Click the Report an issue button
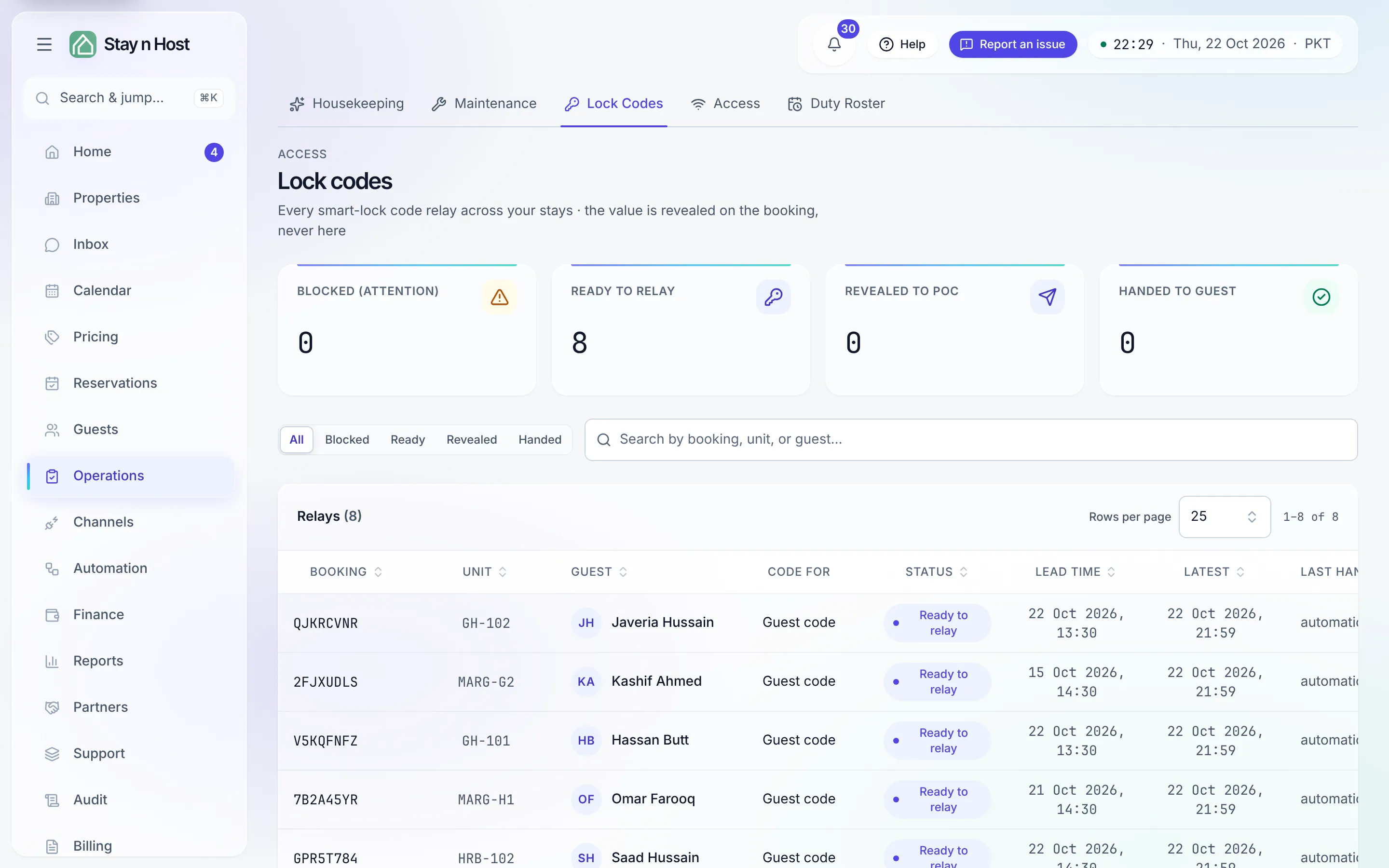 point(1012,44)
